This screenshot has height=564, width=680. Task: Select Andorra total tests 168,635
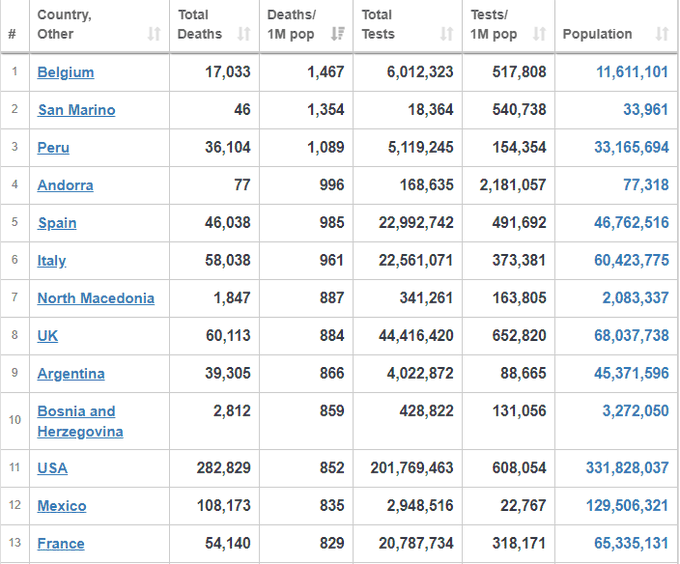tap(426, 185)
